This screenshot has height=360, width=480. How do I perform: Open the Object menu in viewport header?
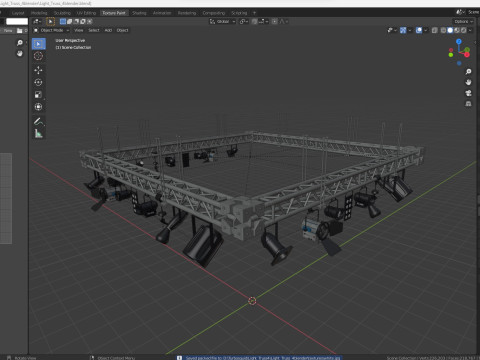(x=122, y=30)
